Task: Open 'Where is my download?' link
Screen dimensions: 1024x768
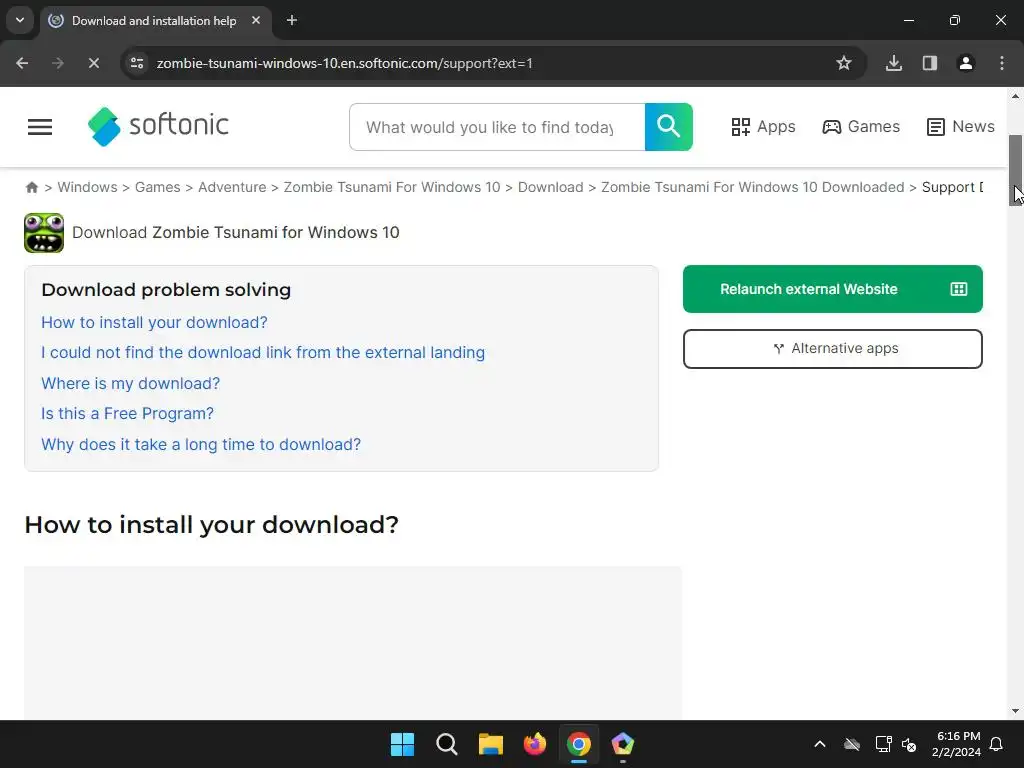Action: [131, 383]
